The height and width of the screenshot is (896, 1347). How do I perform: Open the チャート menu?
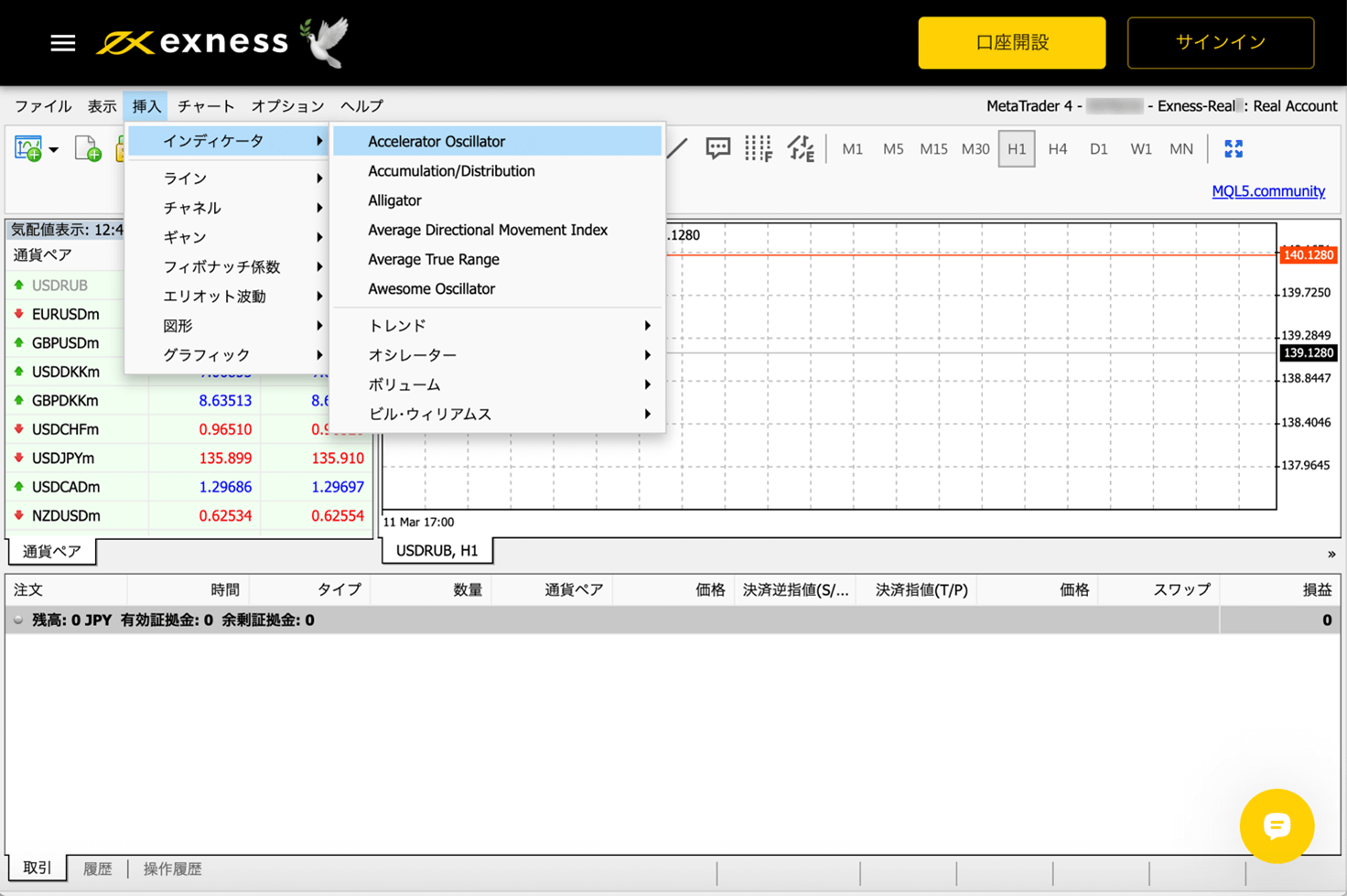pyautogui.click(x=205, y=105)
